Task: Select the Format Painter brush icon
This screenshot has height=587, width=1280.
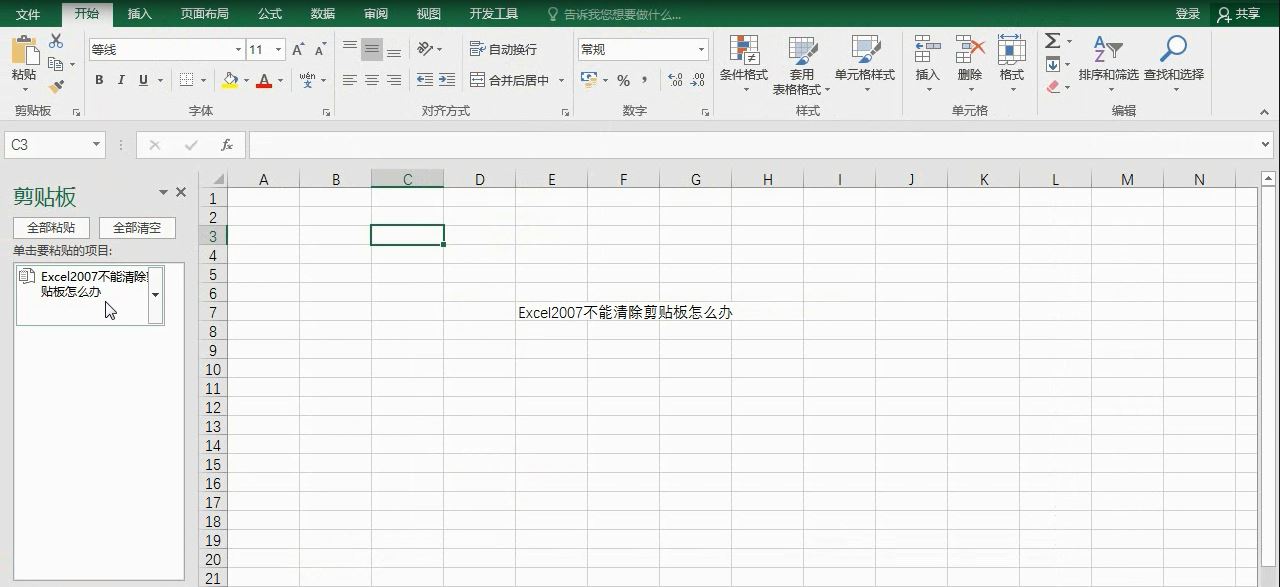Action: click(x=56, y=87)
